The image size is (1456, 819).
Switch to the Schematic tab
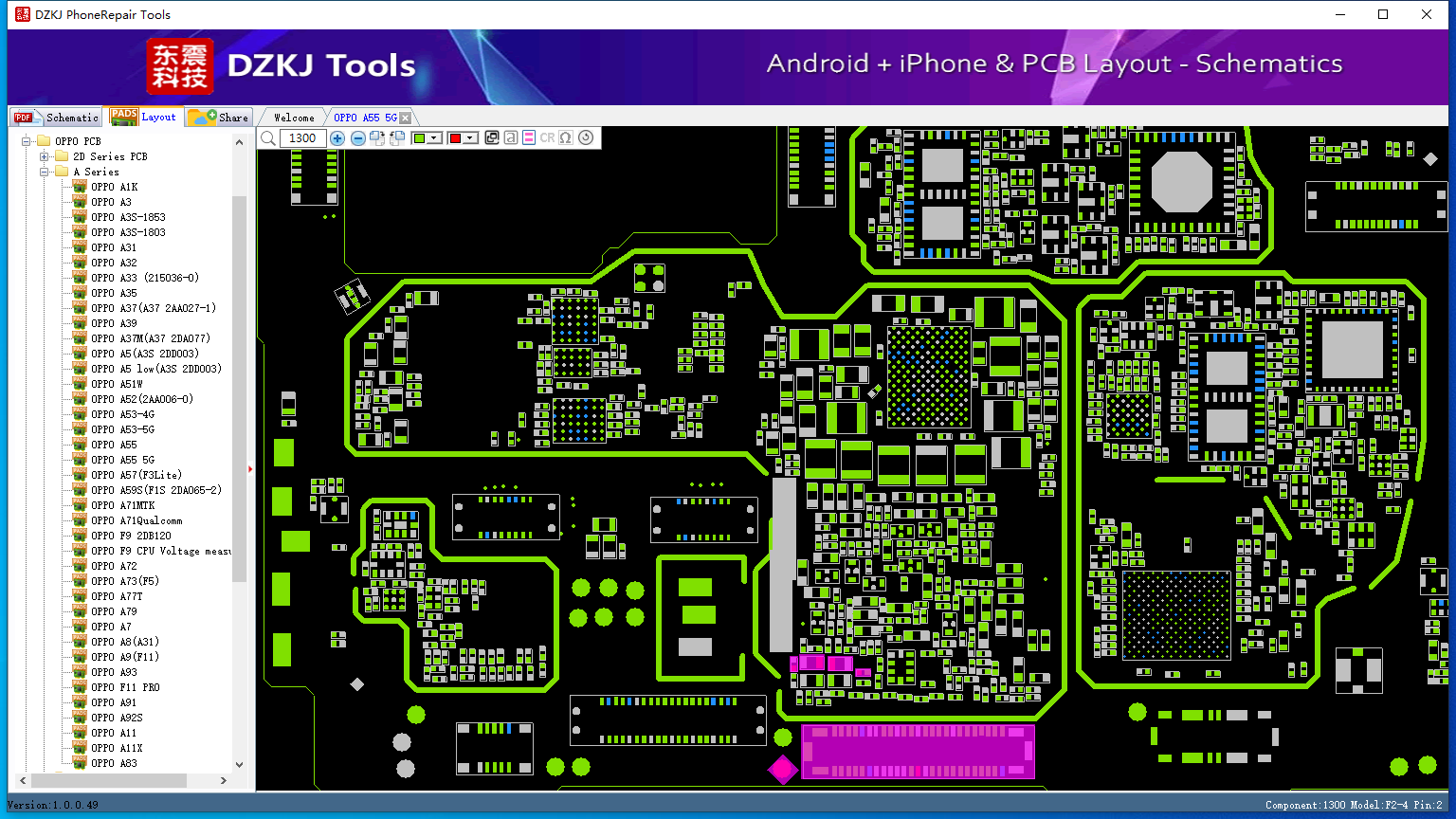click(x=56, y=118)
